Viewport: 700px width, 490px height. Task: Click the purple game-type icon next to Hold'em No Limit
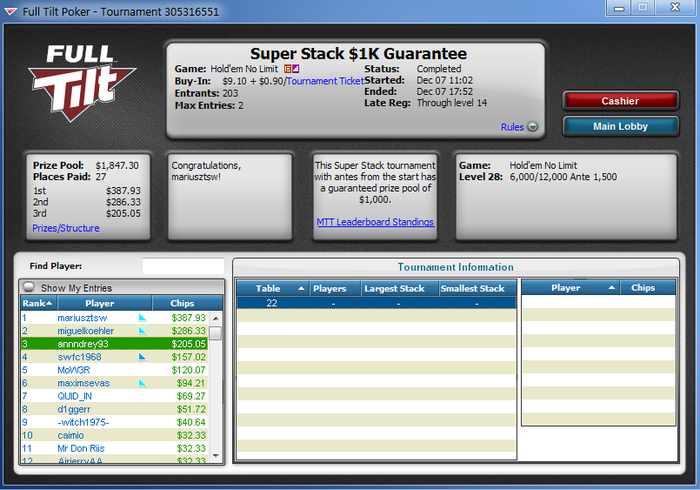coord(296,69)
